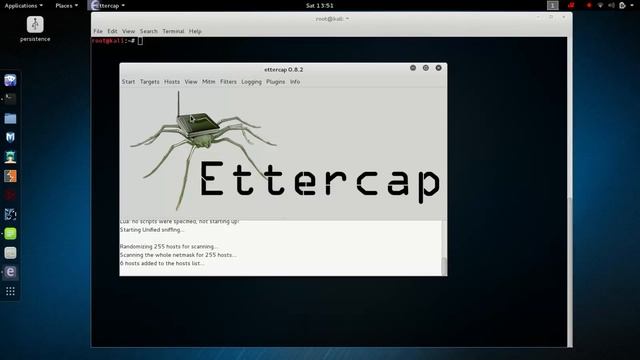Open the Files folder dock icon
This screenshot has width=640, height=360.
[x=10, y=118]
